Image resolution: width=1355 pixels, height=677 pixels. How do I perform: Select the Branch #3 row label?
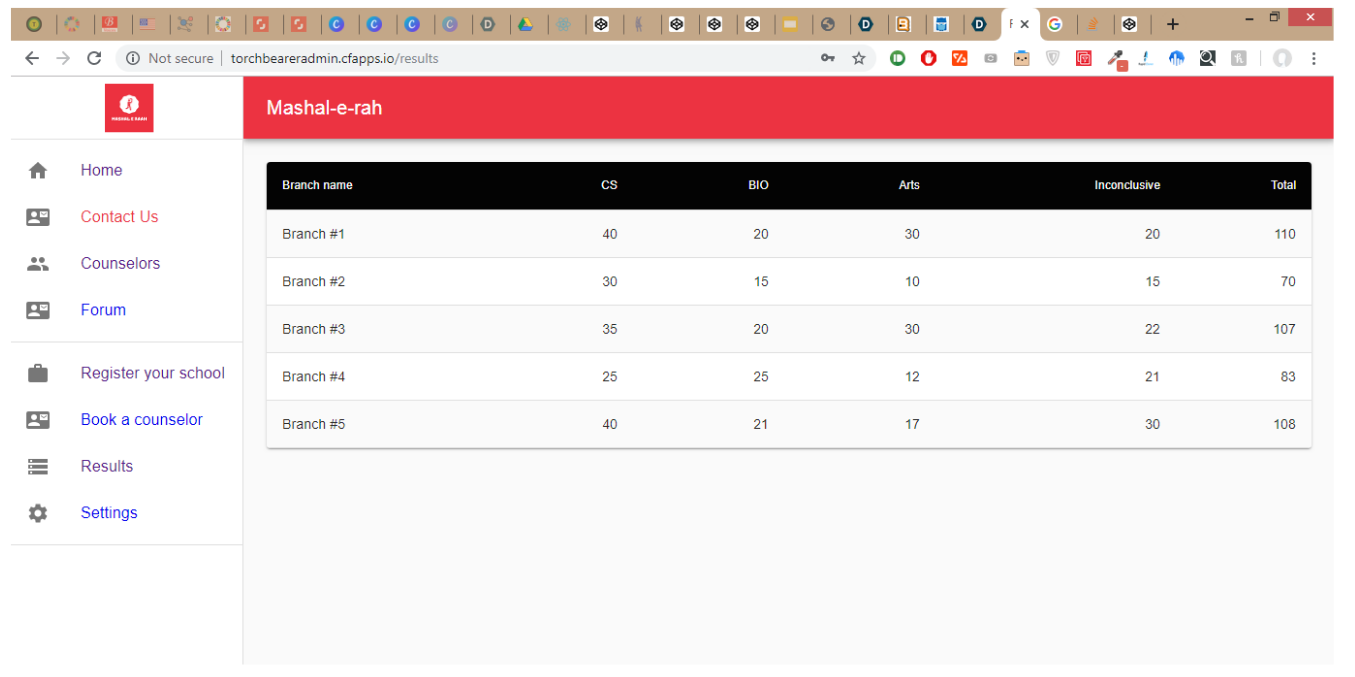[x=313, y=329]
